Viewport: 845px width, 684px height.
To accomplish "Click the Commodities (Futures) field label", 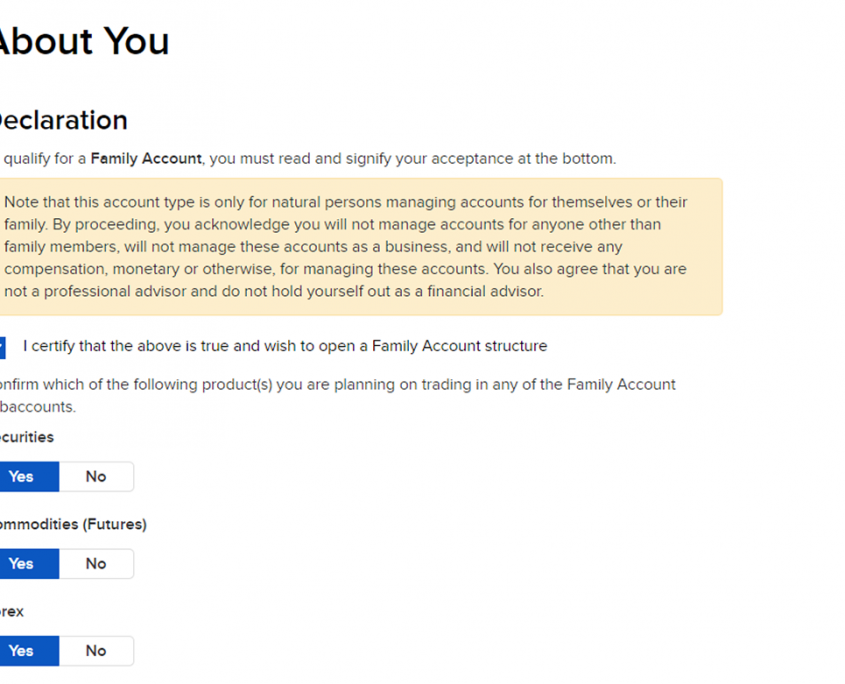I will [73, 524].
